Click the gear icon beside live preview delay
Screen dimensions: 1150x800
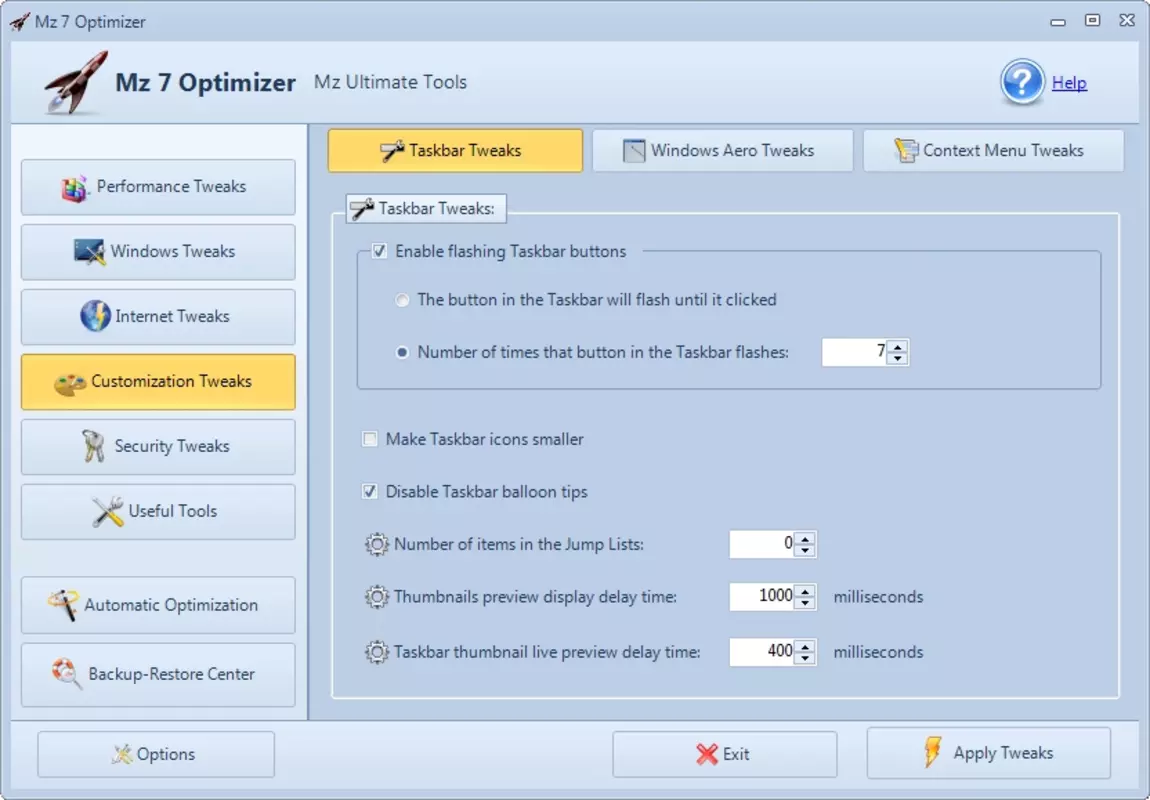[x=377, y=652]
